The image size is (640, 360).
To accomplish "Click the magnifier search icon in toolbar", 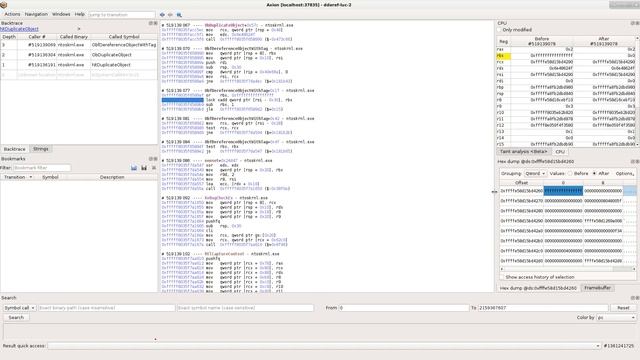I will (179, 15).
